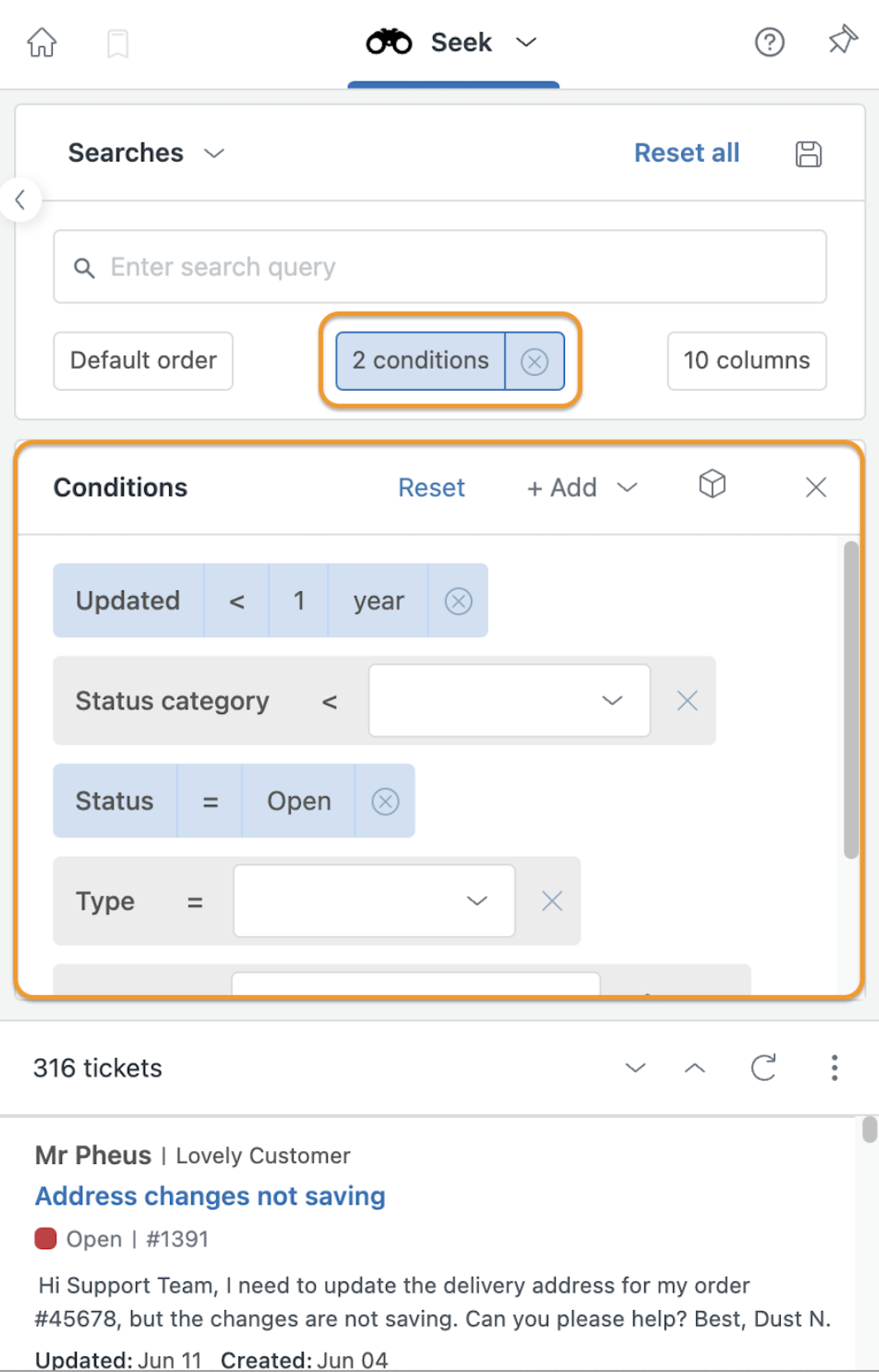Click the save search floppy disk icon
The height and width of the screenshot is (1372, 879).
tap(808, 153)
